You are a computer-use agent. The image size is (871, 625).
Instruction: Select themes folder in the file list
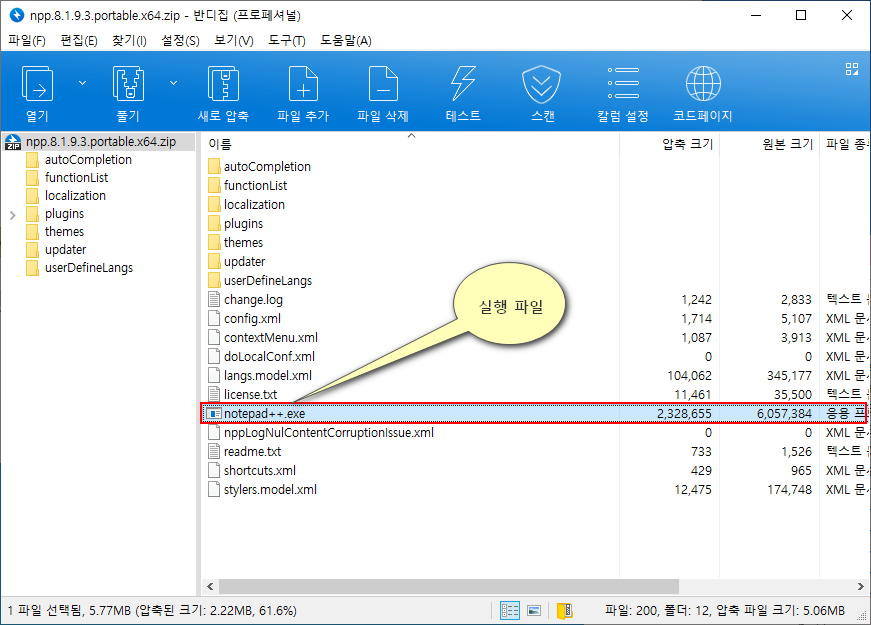point(243,242)
